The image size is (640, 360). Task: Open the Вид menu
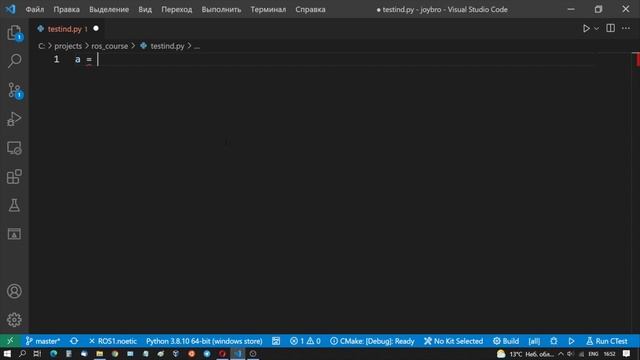coord(145,9)
